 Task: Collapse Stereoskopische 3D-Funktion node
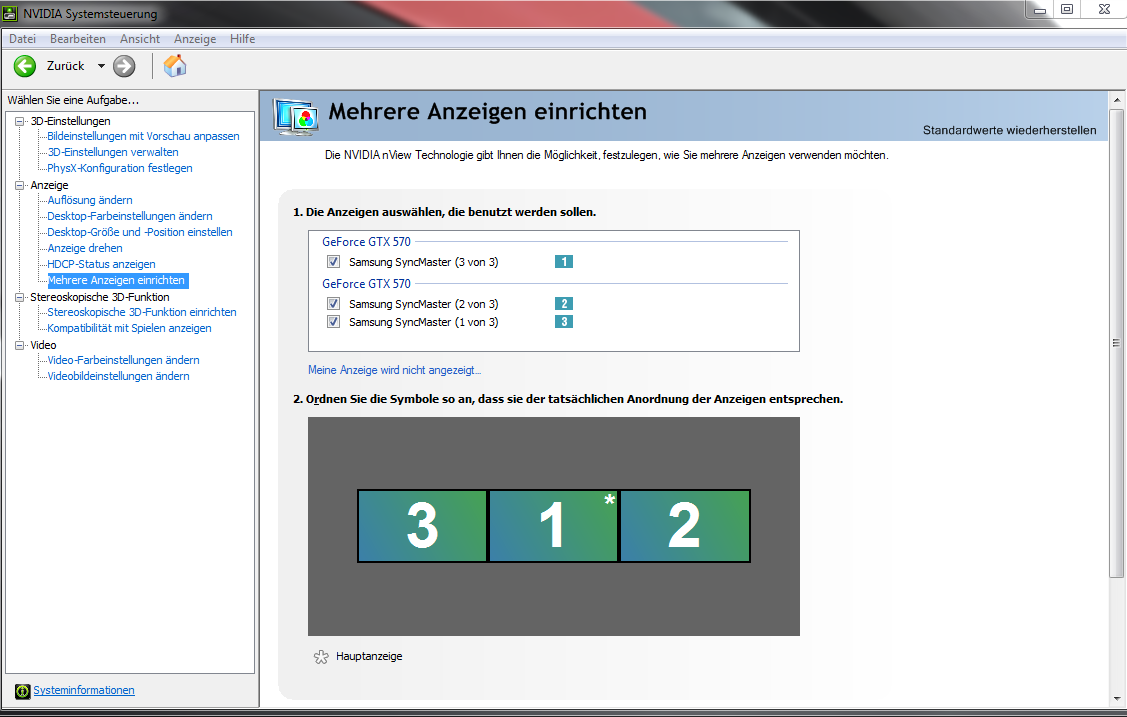(x=20, y=297)
